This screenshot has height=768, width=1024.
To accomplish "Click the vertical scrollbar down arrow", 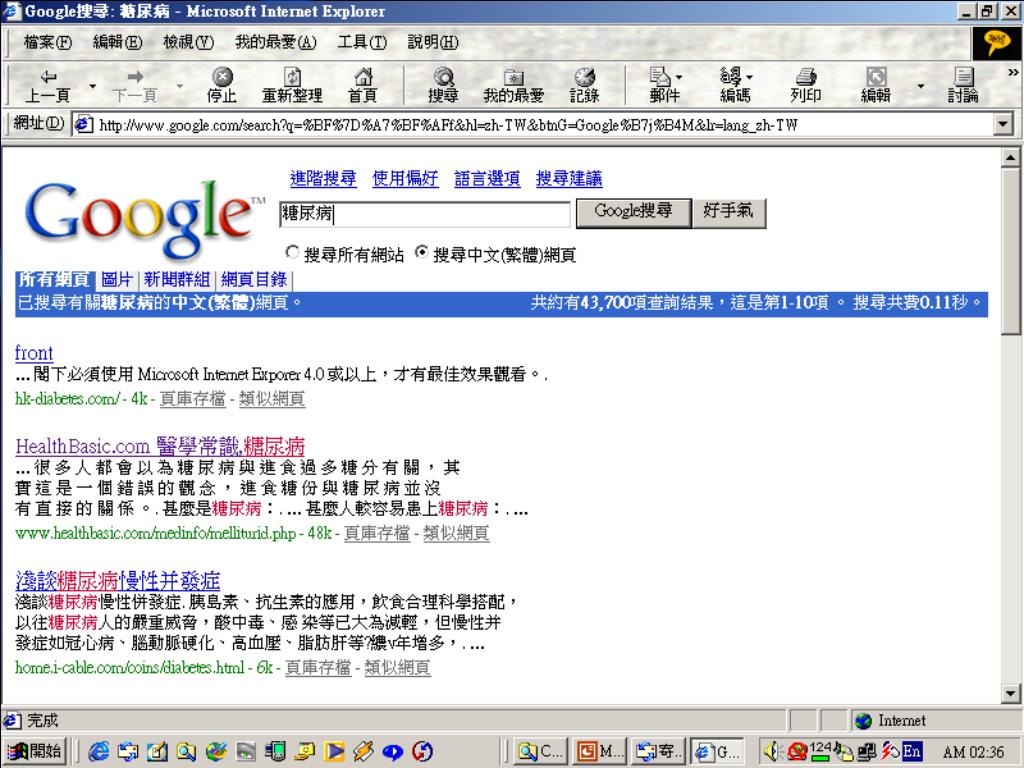I will tap(1010, 694).
